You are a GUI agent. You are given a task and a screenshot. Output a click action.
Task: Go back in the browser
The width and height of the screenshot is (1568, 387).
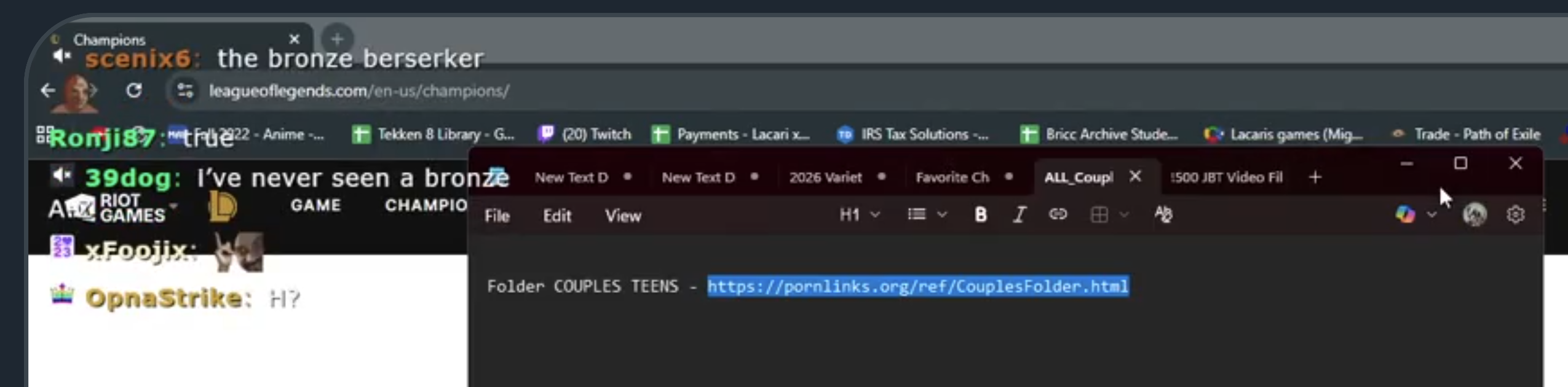pos(48,91)
